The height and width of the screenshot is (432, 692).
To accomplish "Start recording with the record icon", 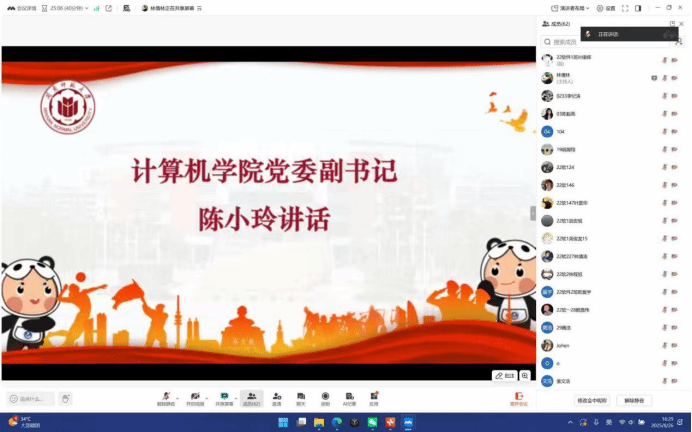I will click(x=325, y=398).
